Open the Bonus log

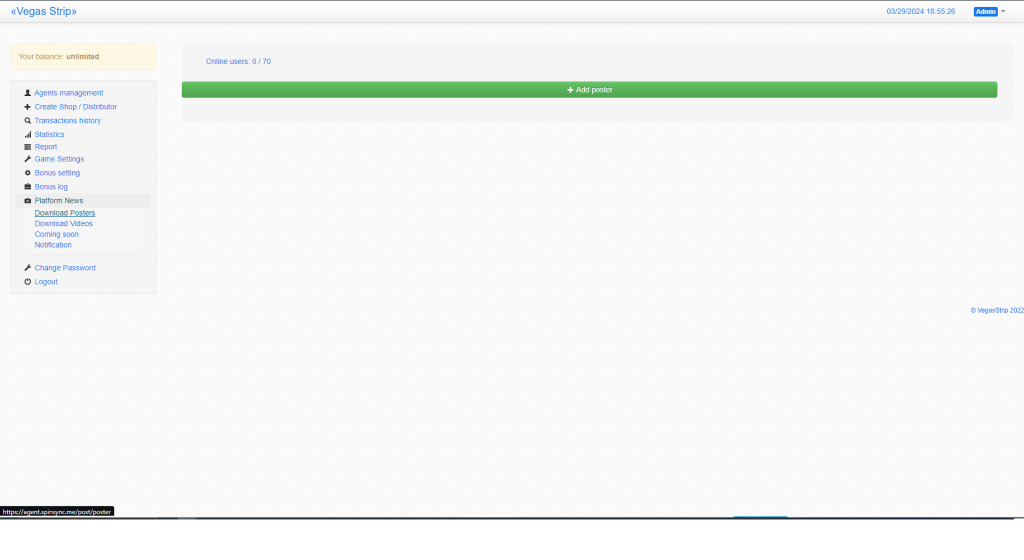coord(51,187)
